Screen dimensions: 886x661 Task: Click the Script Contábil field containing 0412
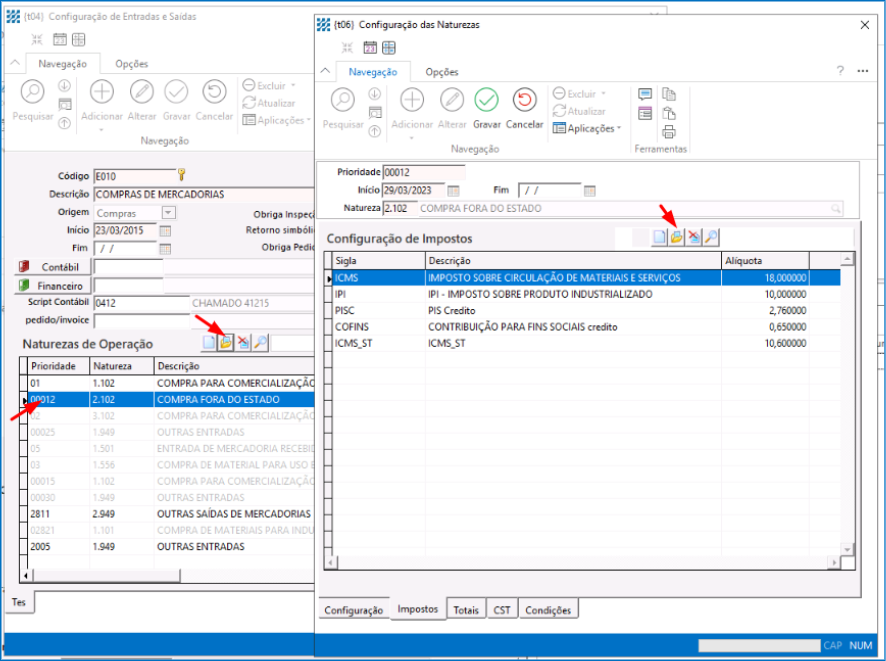pos(141,303)
